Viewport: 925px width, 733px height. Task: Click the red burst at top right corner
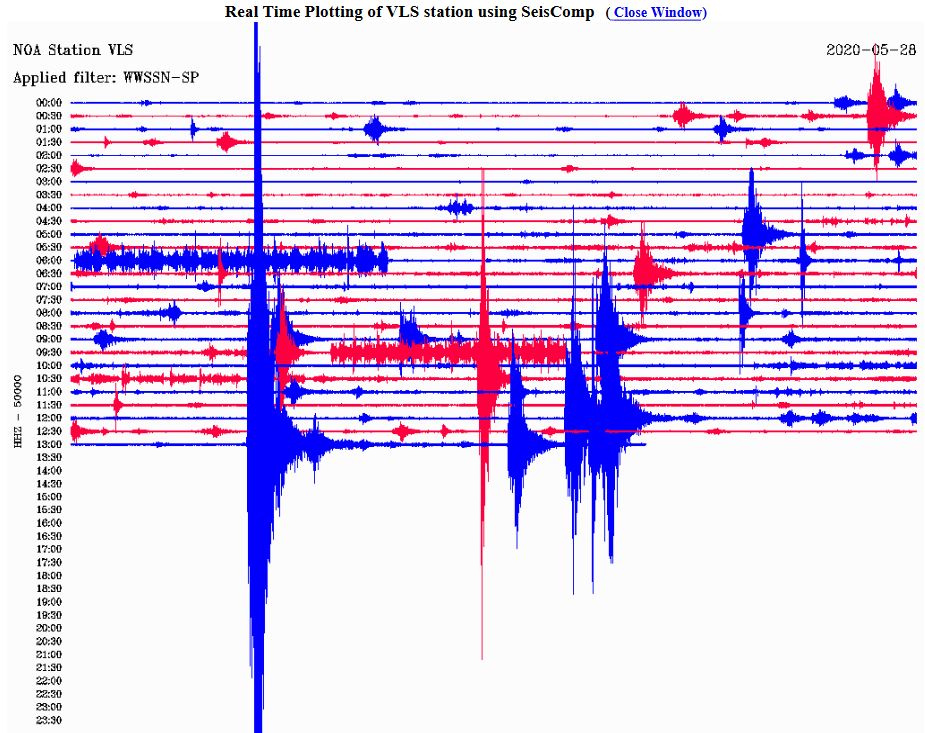coord(877,110)
